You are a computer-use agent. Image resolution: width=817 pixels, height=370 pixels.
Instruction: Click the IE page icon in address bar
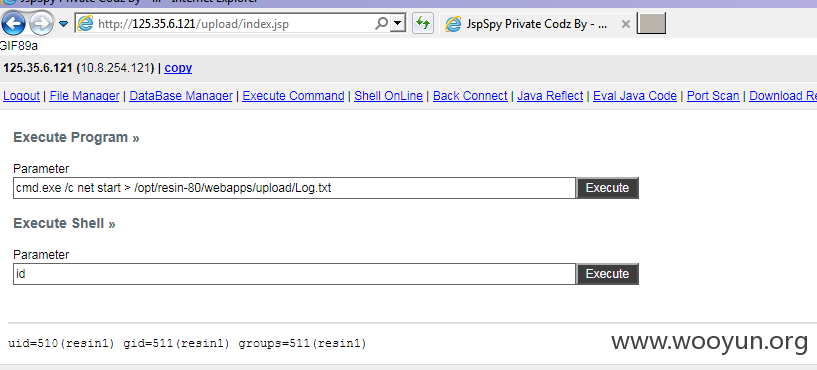(x=85, y=23)
